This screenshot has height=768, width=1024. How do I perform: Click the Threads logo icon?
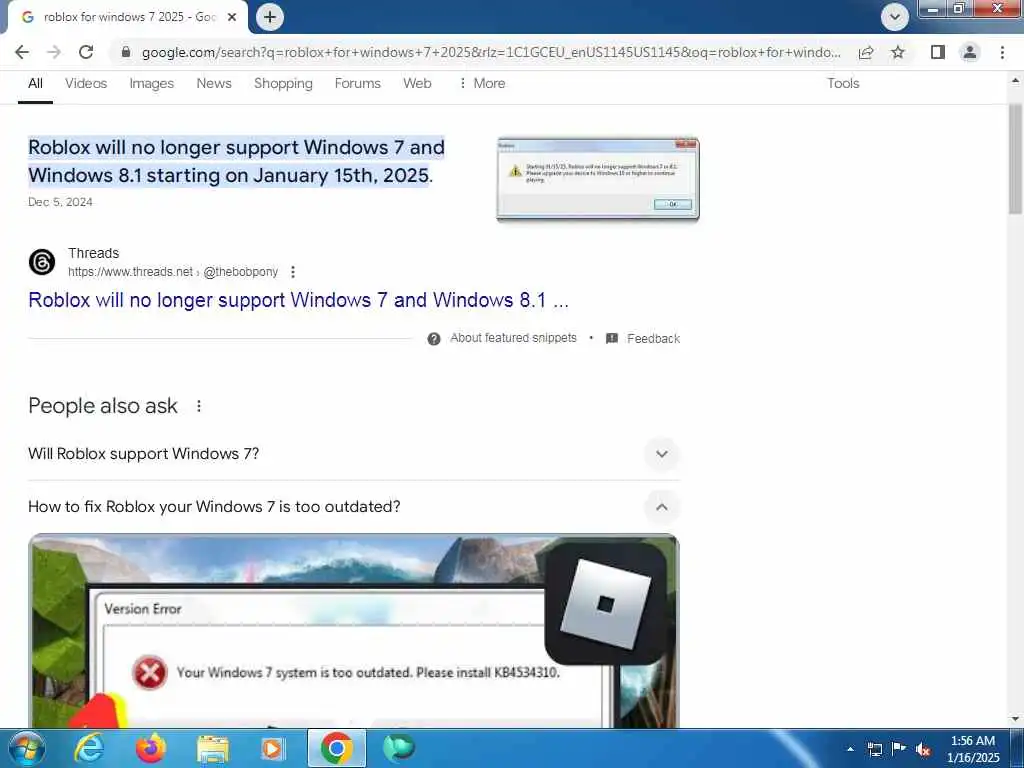42,262
